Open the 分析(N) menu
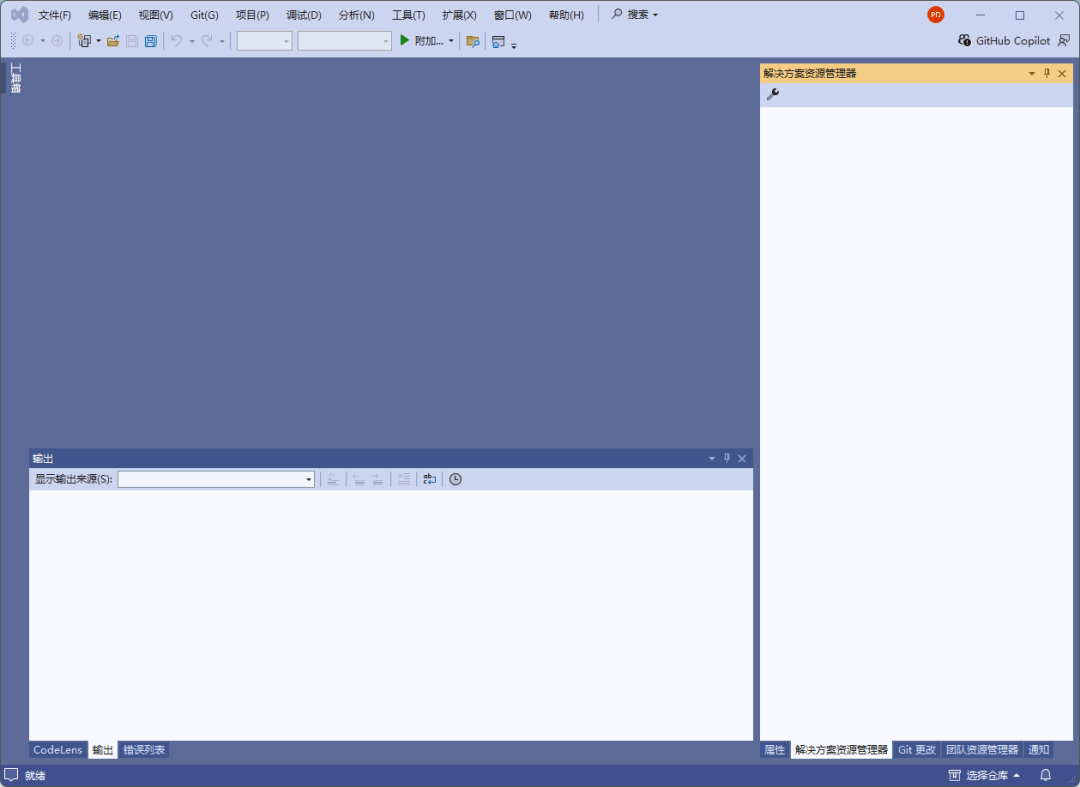Viewport: 1080px width, 787px height. pos(356,15)
